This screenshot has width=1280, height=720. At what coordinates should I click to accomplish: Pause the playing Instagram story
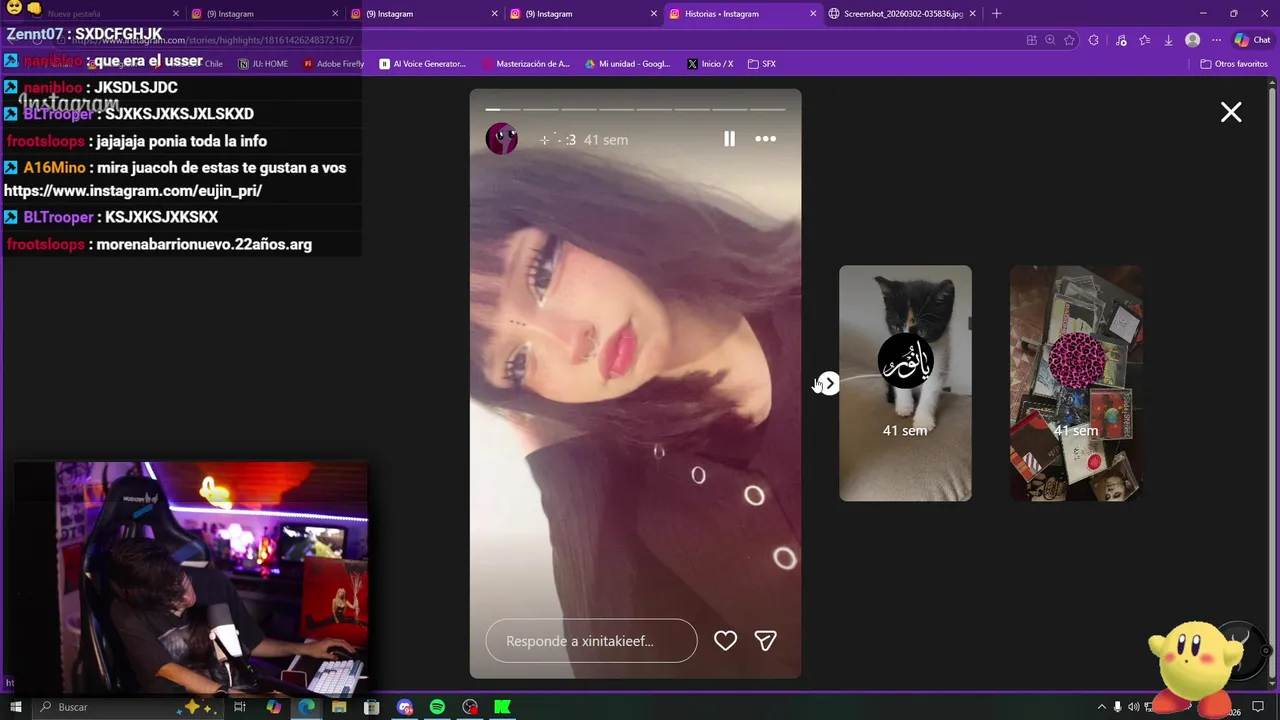tap(729, 139)
